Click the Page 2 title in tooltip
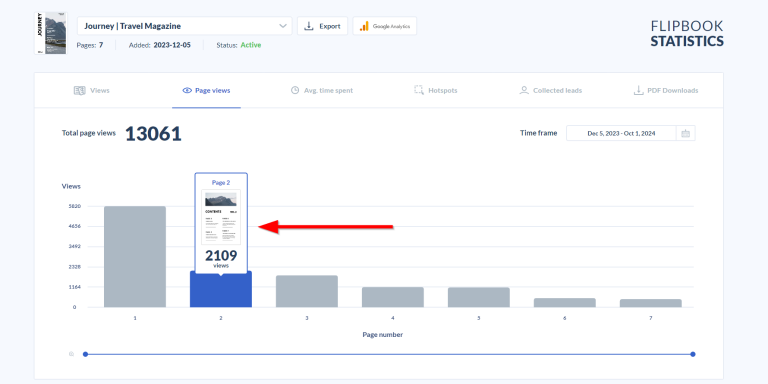Viewport: 768px width, 384px height. (221, 183)
